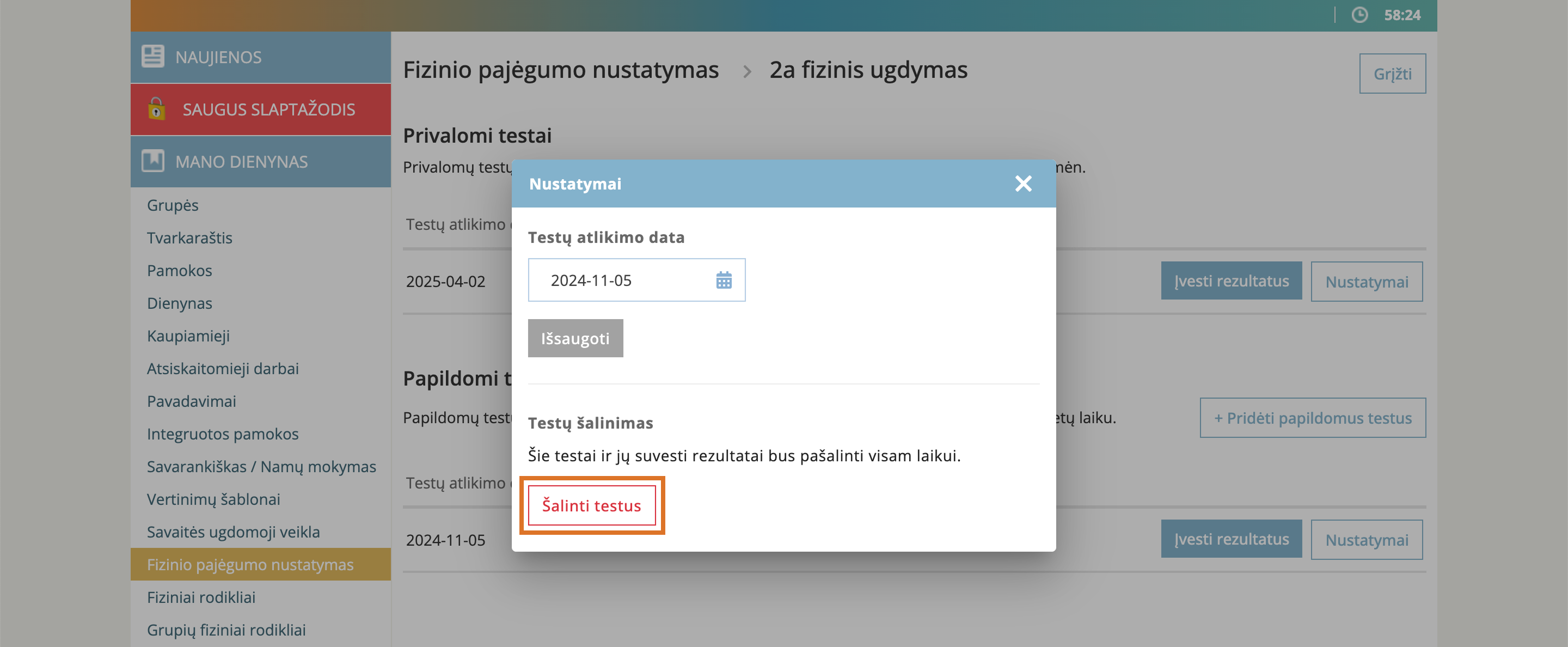Click Pridėti papildomus testus button
The height and width of the screenshot is (647, 1568).
tap(1312, 418)
